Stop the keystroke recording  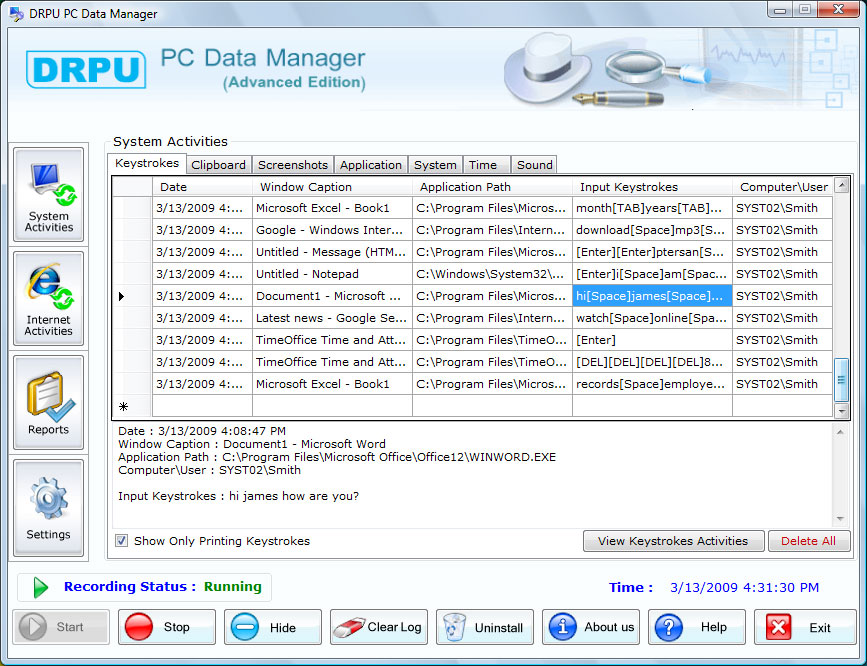tap(166, 627)
